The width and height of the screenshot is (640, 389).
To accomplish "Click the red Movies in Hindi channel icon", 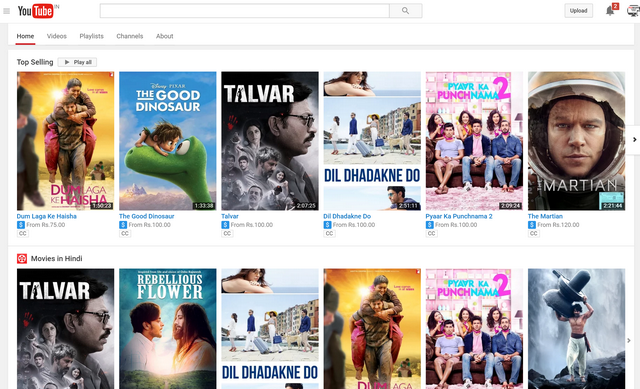I will 22,258.
